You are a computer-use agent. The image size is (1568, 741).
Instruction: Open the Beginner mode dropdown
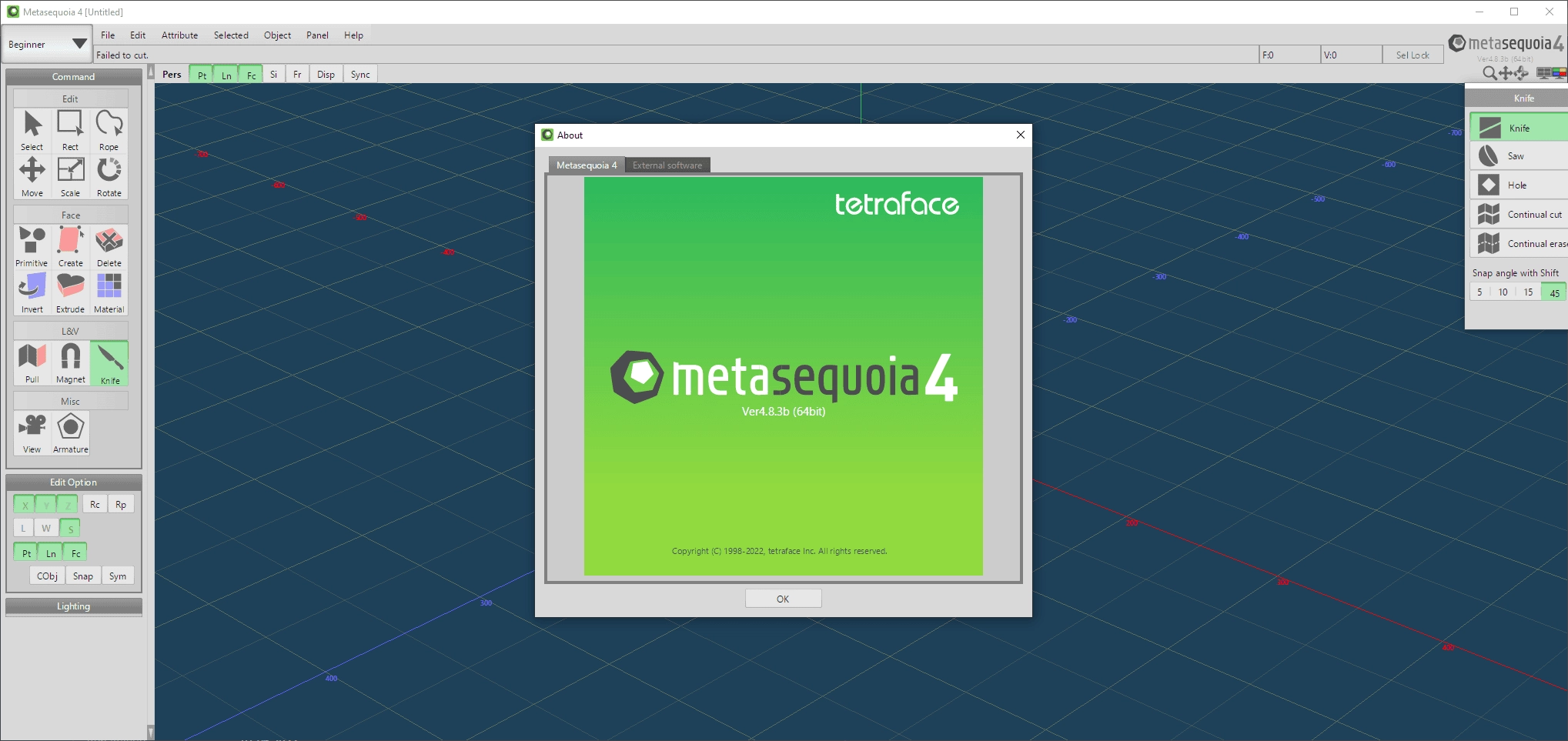tap(46, 44)
